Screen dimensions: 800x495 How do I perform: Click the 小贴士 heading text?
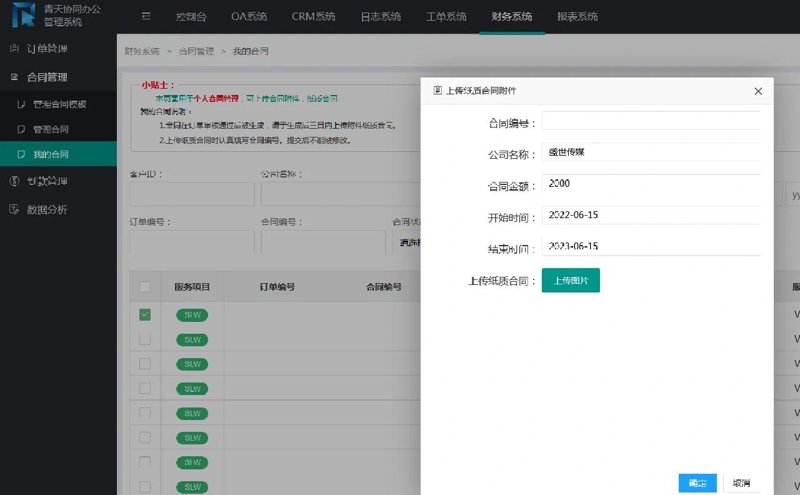coord(158,85)
